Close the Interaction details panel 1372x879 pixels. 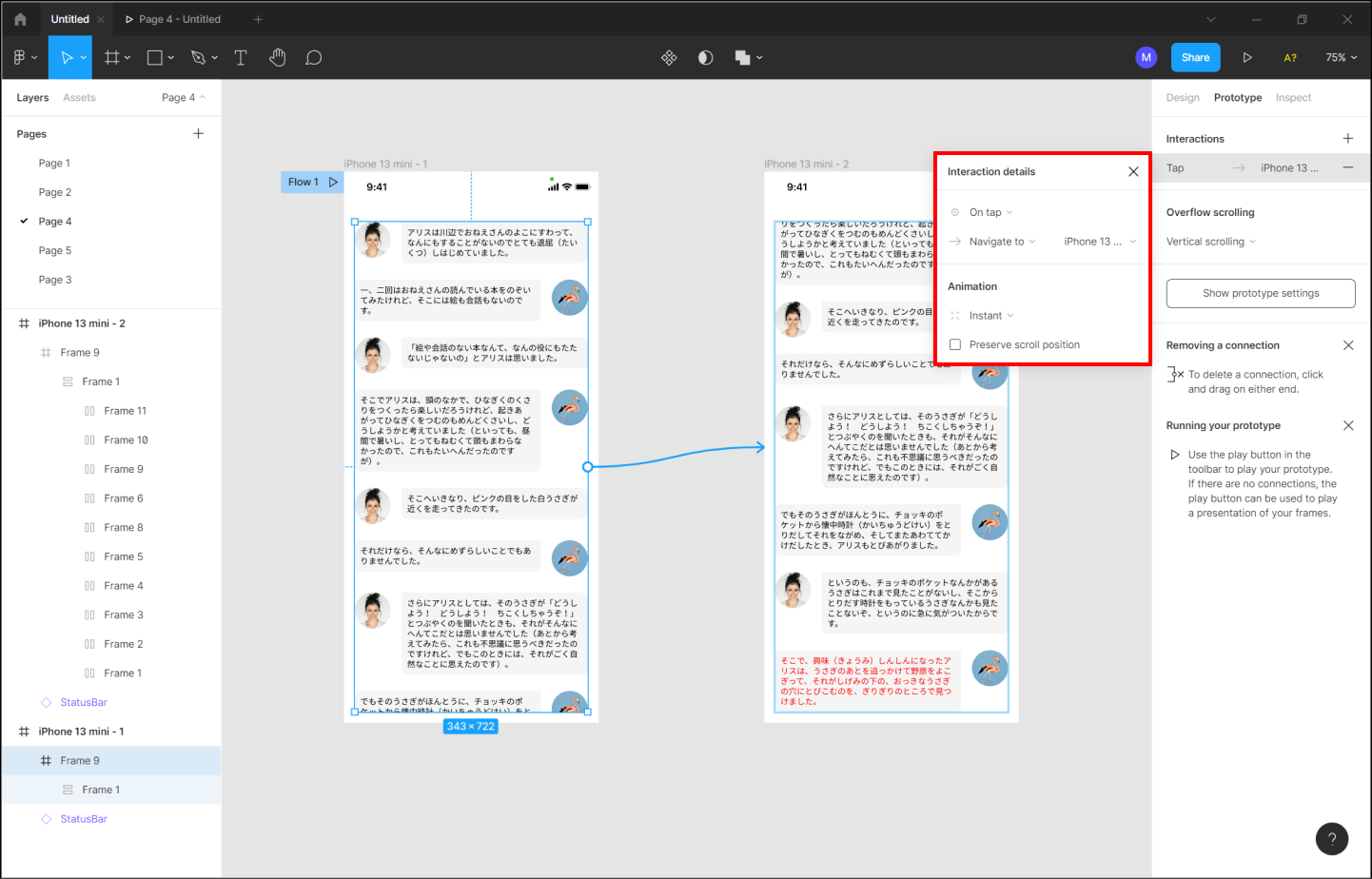pos(1133,172)
